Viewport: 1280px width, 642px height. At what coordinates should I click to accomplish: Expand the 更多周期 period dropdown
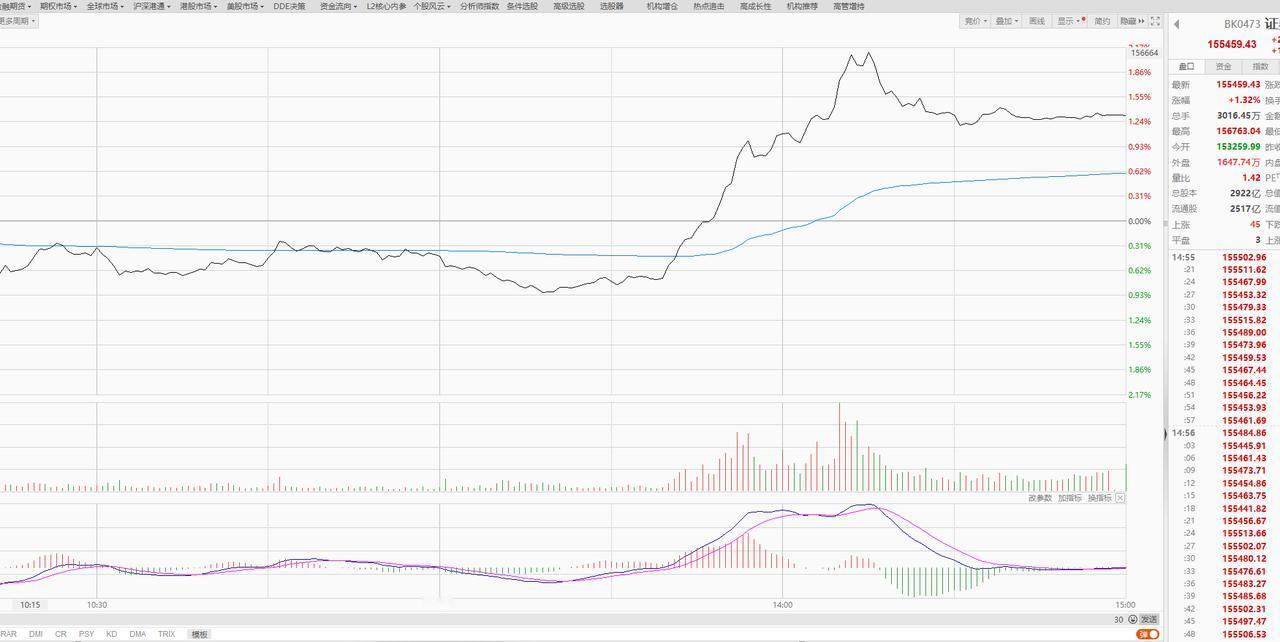click(18, 20)
